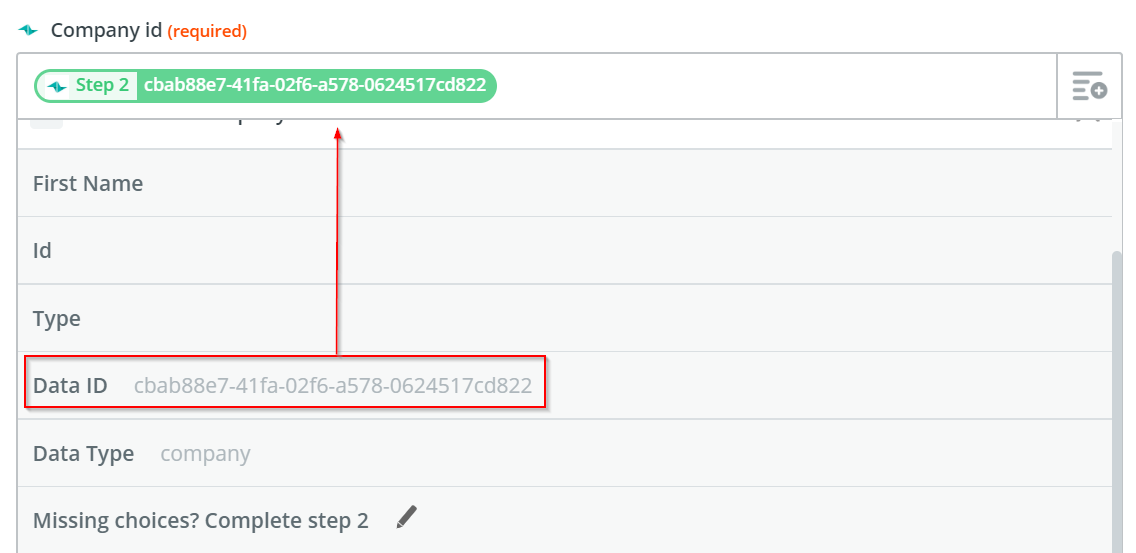Click the pencil icon beside Missing choices
The height and width of the screenshot is (553, 1136).
point(406,517)
